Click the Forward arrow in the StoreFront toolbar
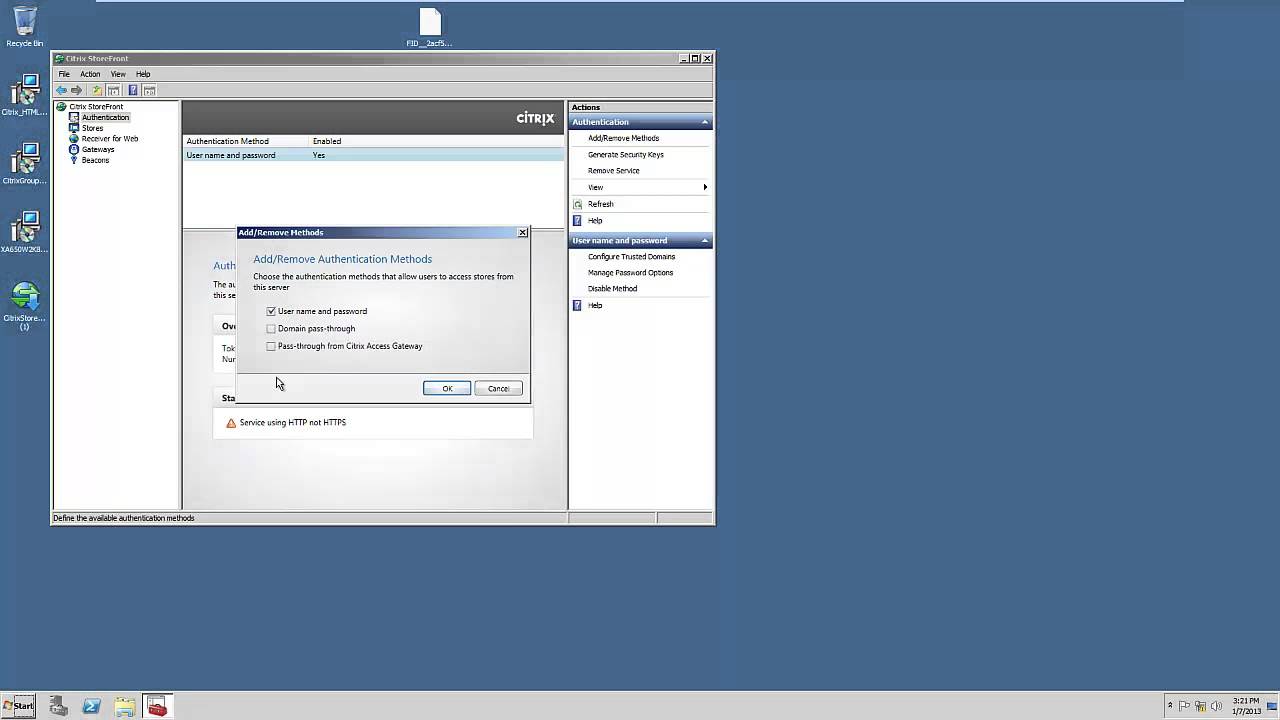Screen dimensions: 1280x720 [76, 90]
